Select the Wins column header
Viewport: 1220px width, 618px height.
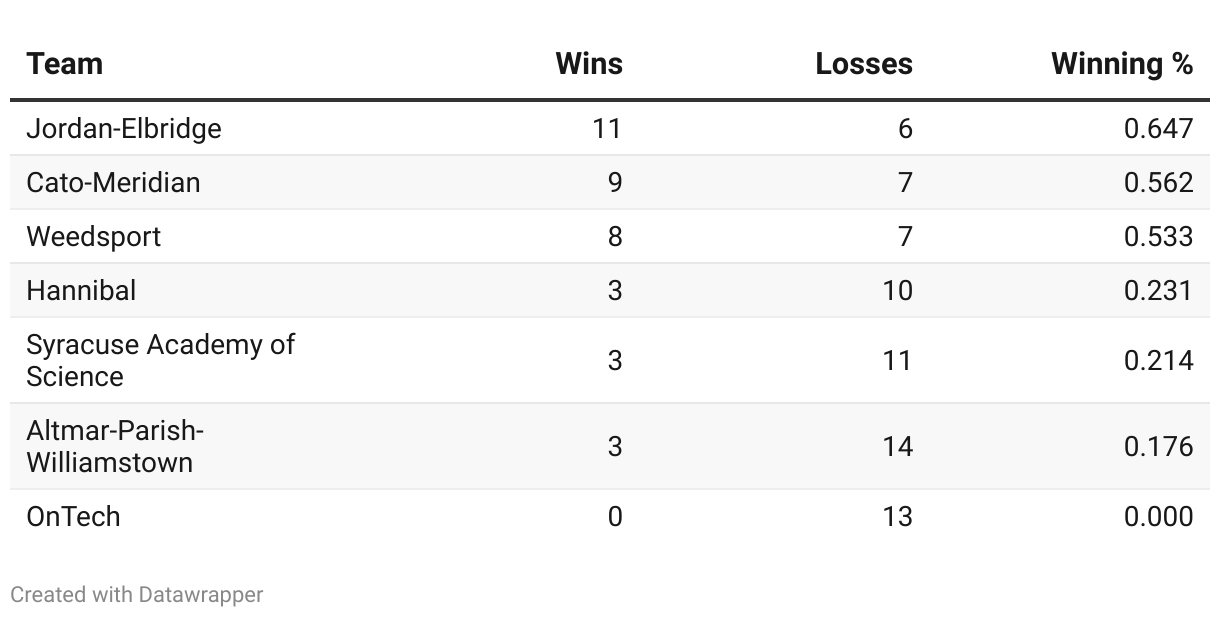pyautogui.click(x=589, y=64)
